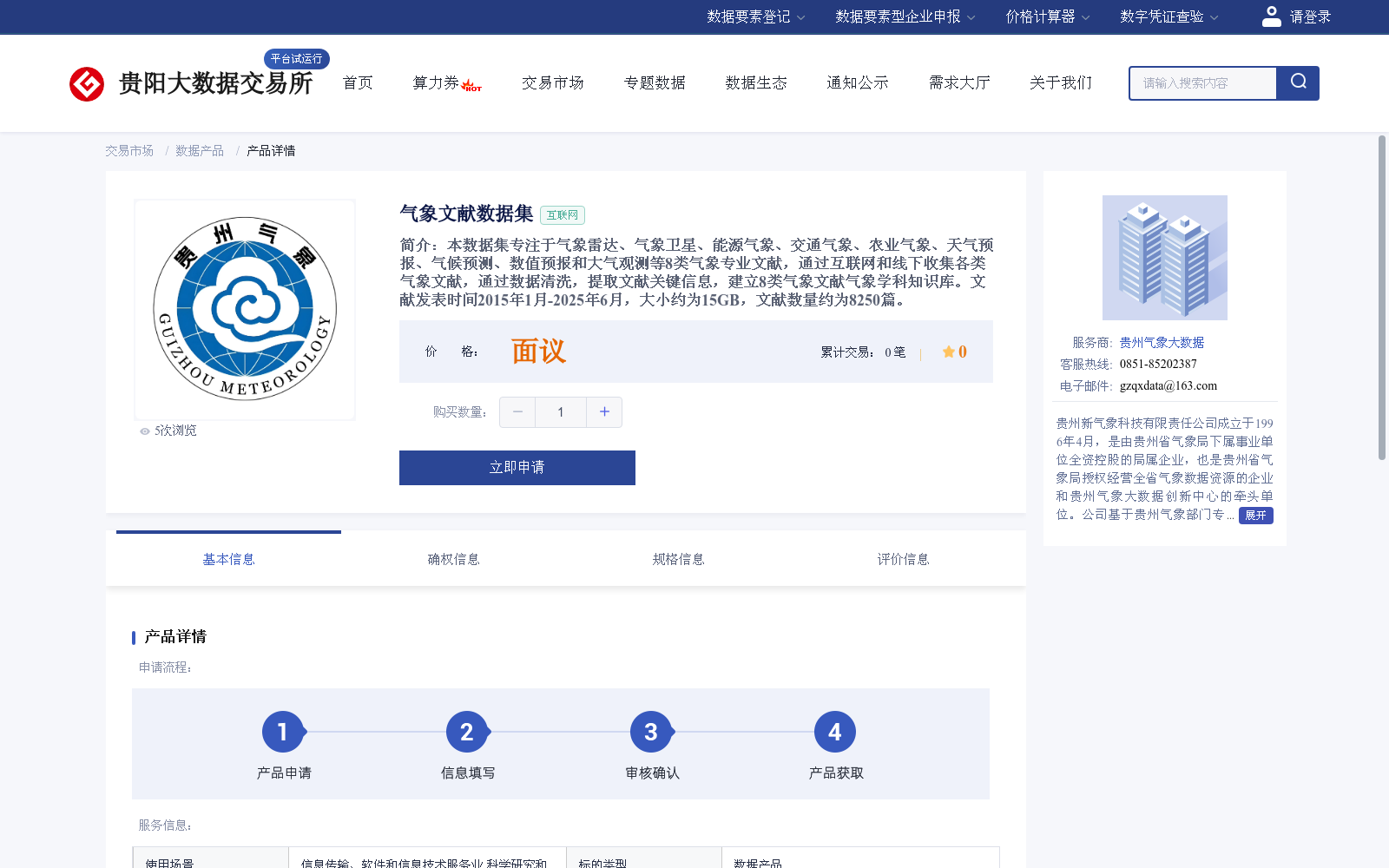This screenshot has width=1389, height=868.
Task: Click the user login avatar icon
Action: tap(1271, 16)
